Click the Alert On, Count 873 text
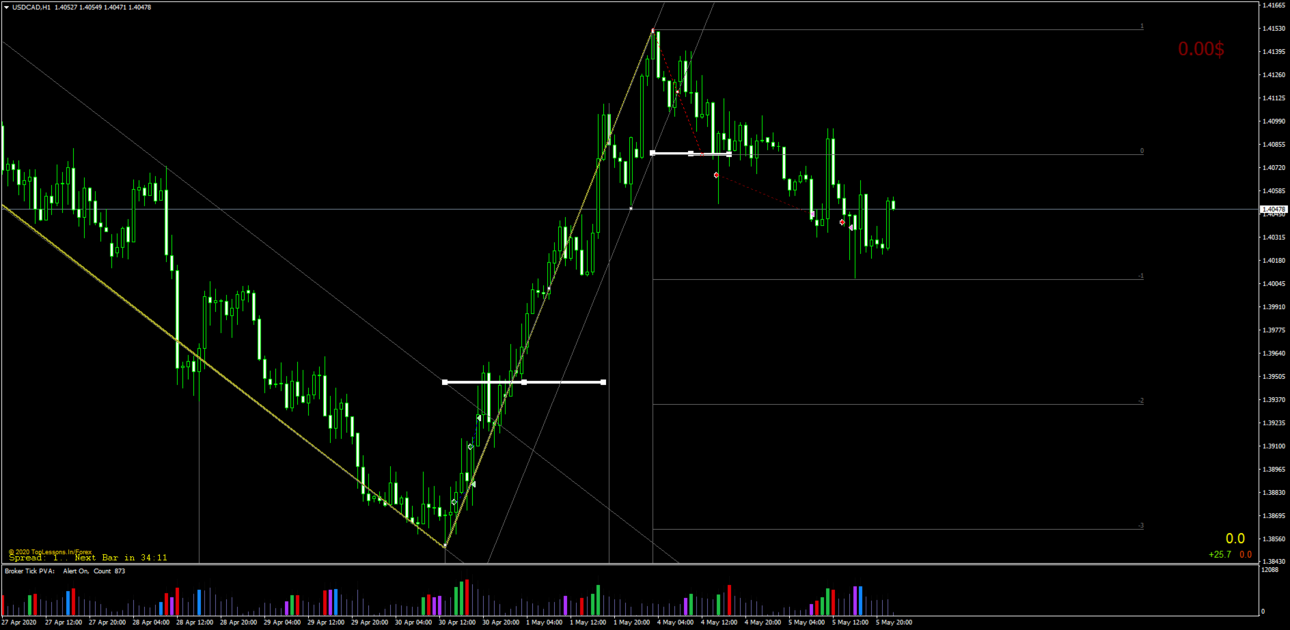 tap(95, 571)
